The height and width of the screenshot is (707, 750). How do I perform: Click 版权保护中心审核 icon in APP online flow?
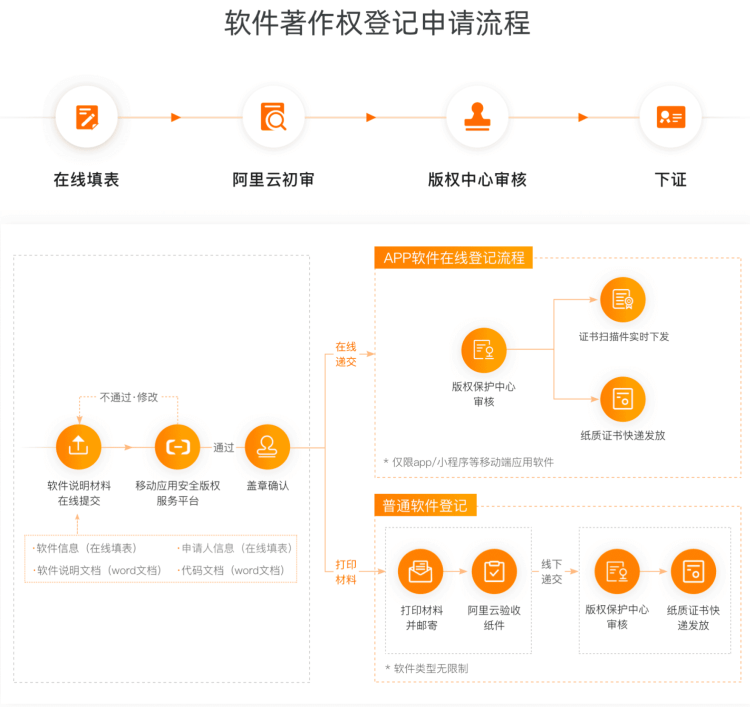pyautogui.click(x=484, y=350)
